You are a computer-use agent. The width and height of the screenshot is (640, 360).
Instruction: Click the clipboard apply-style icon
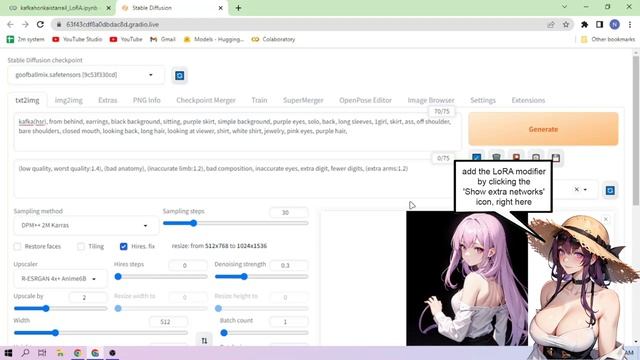point(536,158)
